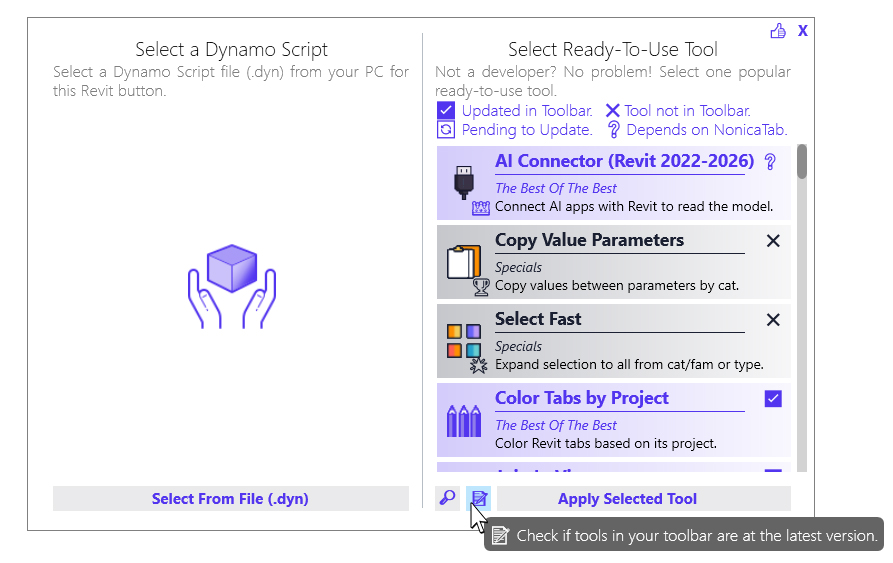The image size is (893, 563).
Task: Click the star badge on Select Fast
Action: (x=478, y=365)
